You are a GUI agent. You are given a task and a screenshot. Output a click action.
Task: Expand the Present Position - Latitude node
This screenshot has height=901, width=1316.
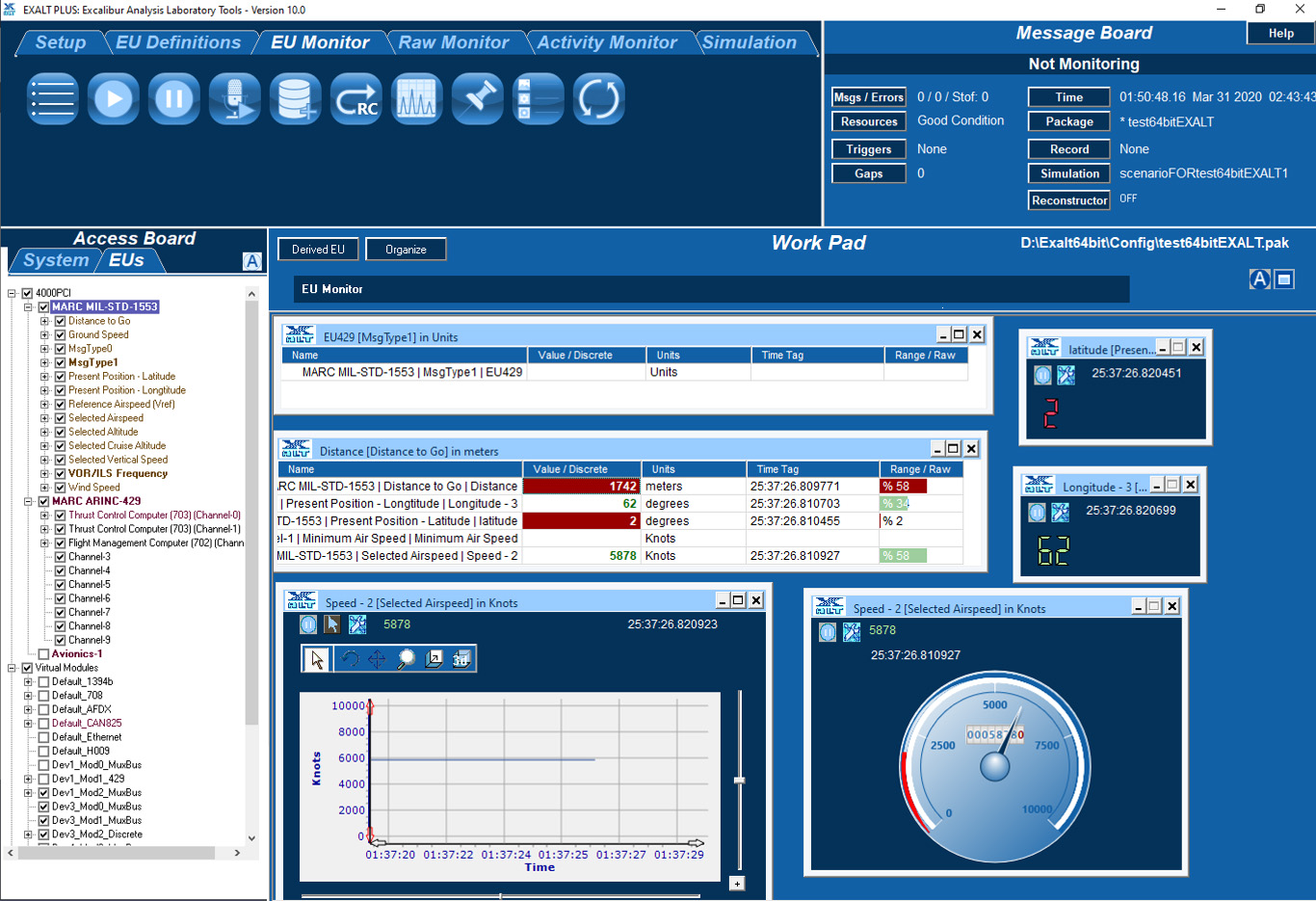[45, 377]
